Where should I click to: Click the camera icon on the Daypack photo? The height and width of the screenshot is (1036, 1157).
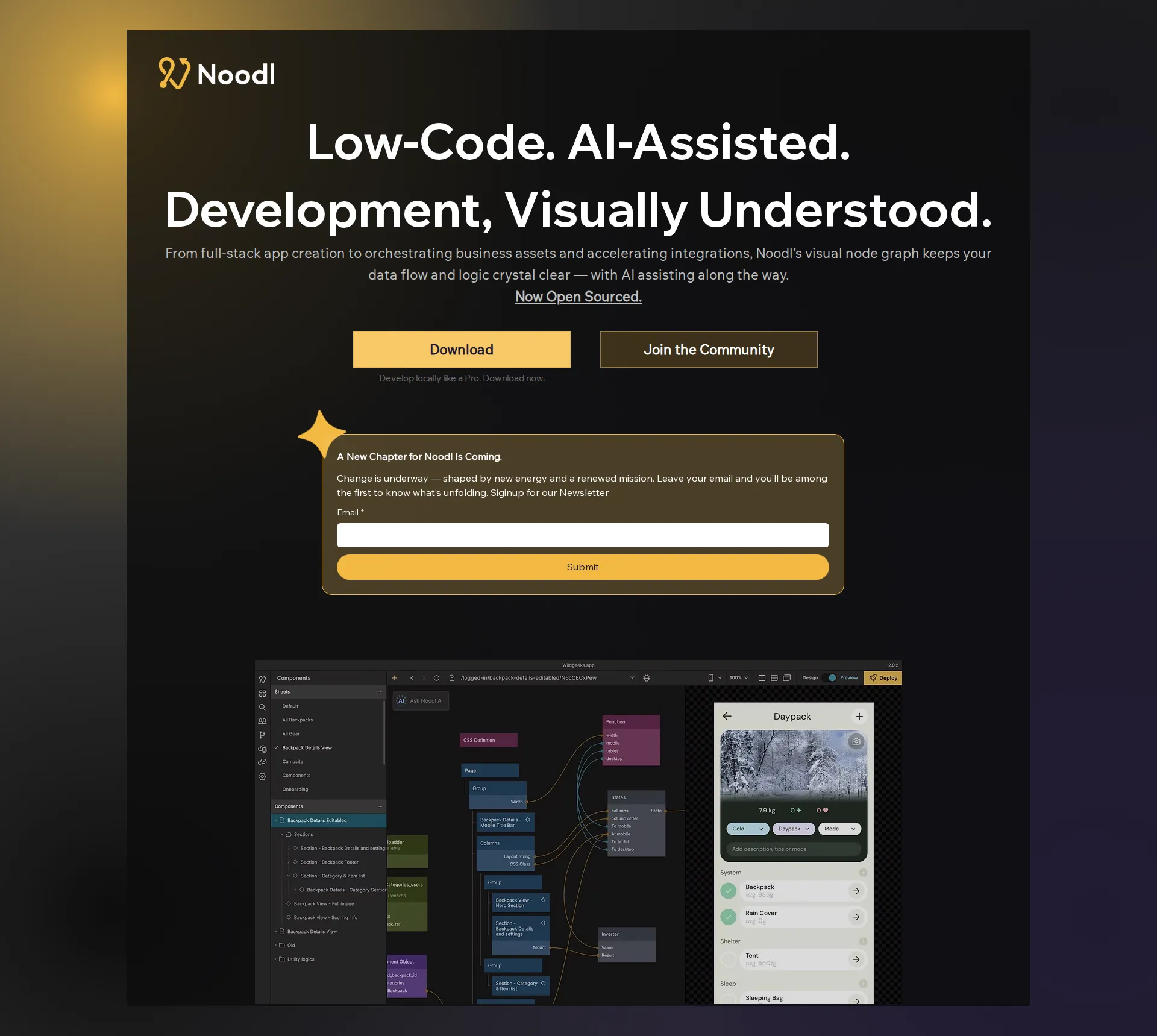click(857, 742)
